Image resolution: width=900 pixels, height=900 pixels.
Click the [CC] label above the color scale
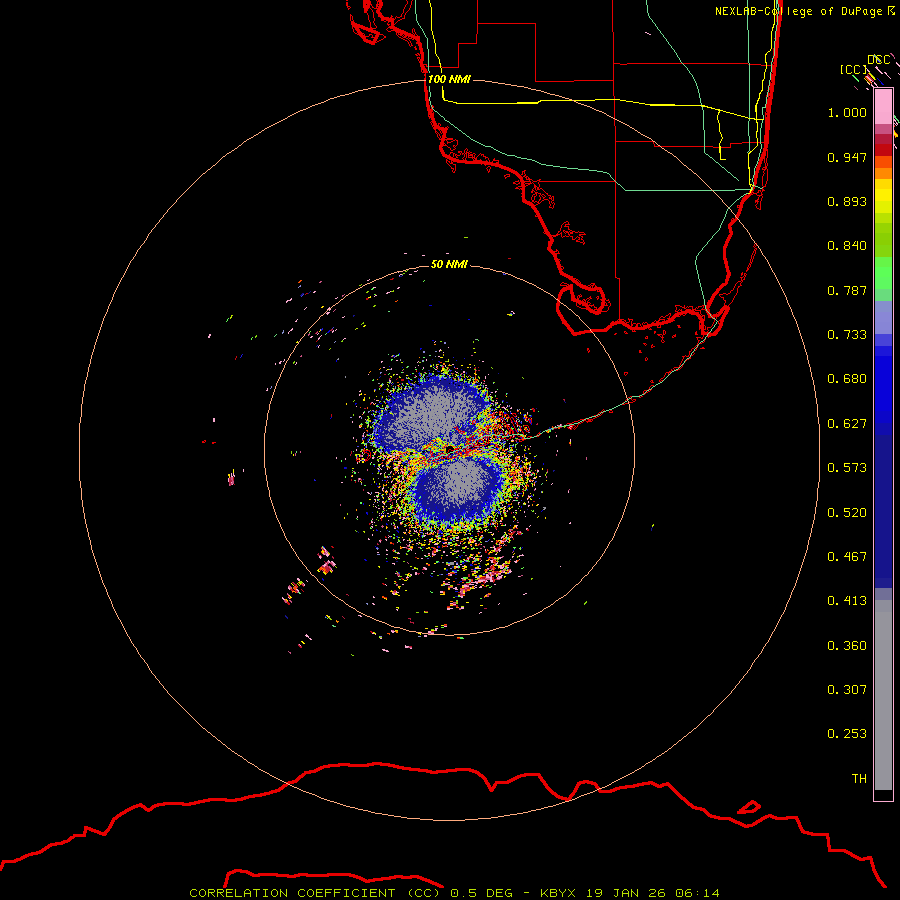(x=853, y=69)
